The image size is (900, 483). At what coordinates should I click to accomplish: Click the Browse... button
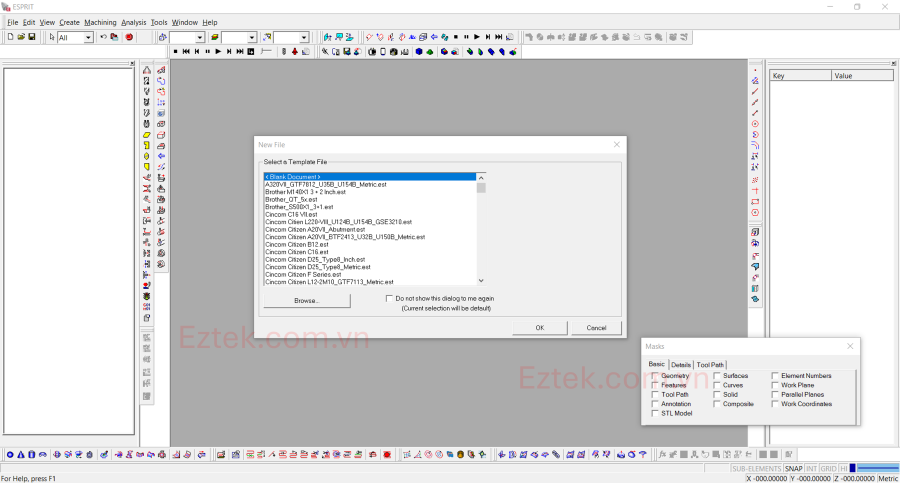(x=306, y=300)
